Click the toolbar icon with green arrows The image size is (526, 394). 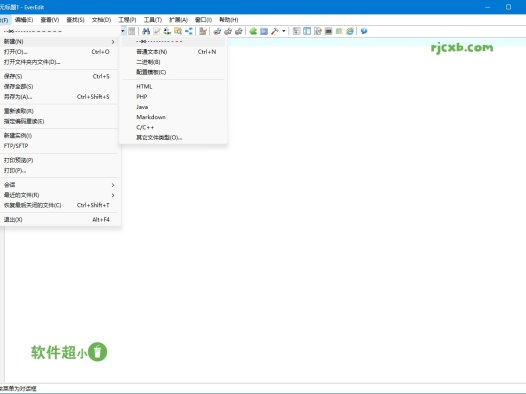tap(167, 31)
